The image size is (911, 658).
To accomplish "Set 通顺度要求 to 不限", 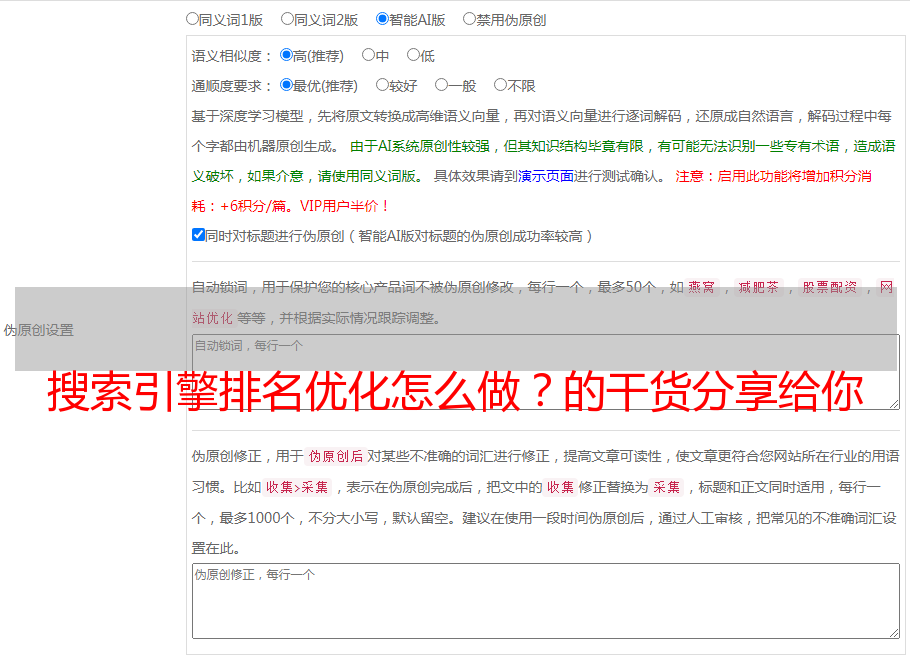I will tap(500, 85).
